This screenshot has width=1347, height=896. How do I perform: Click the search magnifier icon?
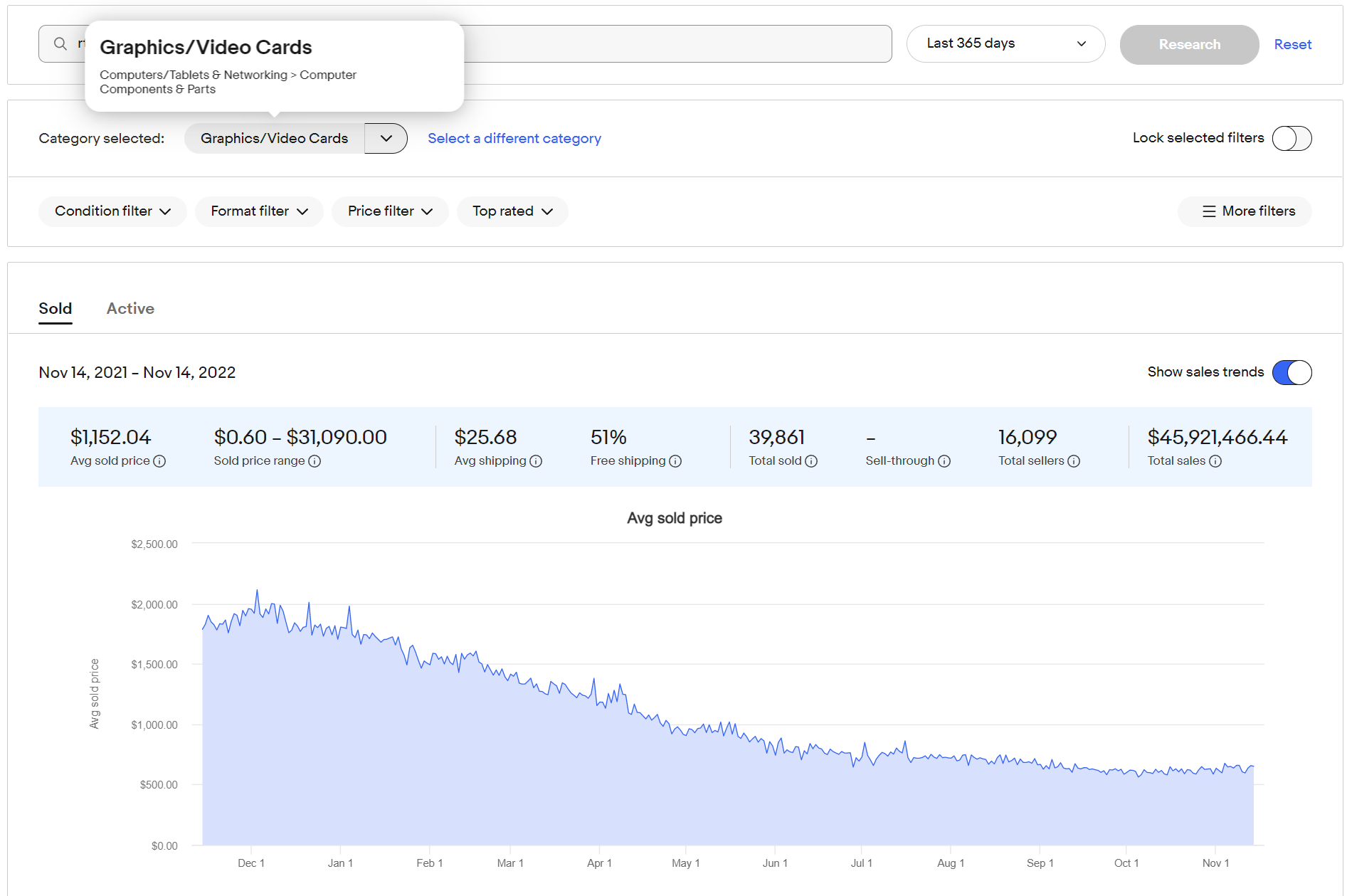pos(60,44)
